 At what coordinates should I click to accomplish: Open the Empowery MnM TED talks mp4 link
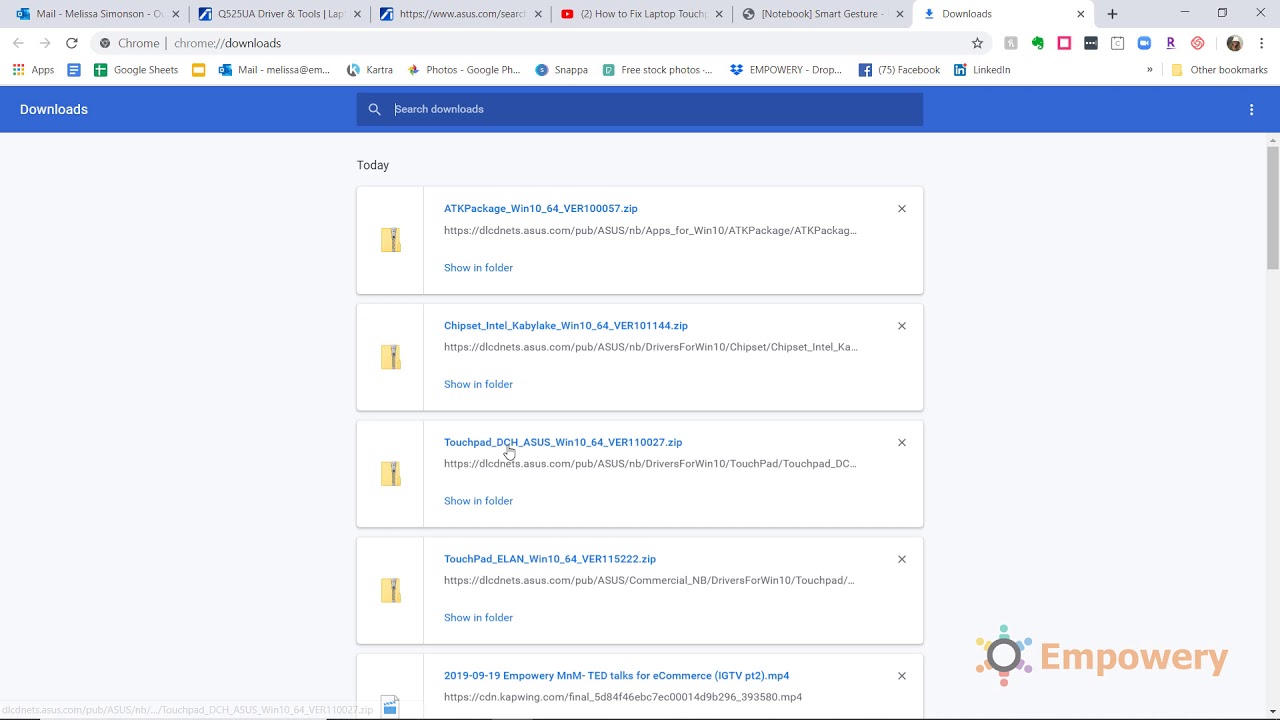616,676
